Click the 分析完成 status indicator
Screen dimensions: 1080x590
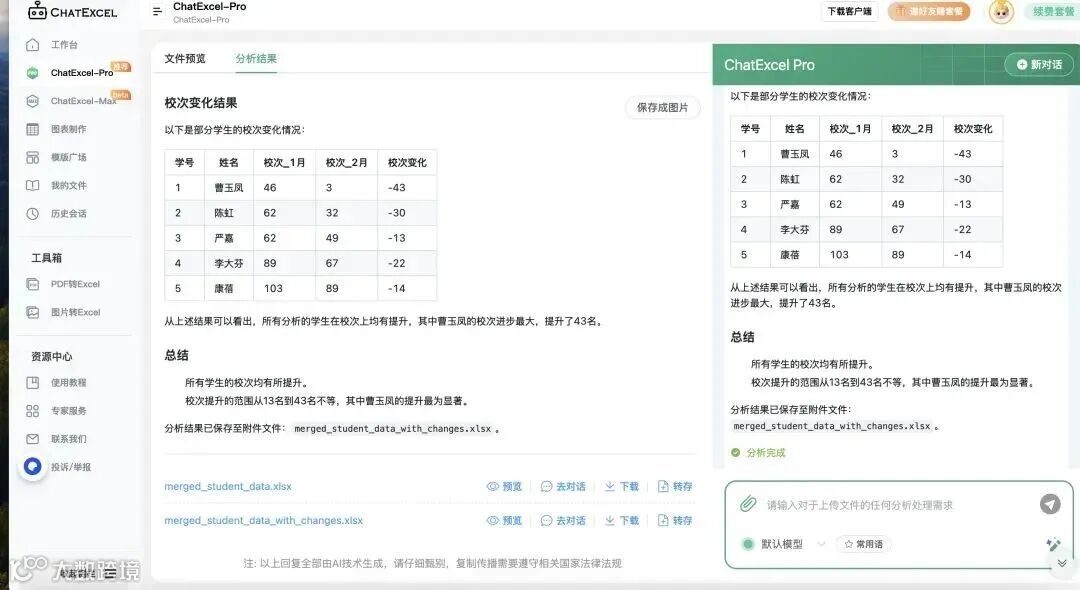pos(758,452)
